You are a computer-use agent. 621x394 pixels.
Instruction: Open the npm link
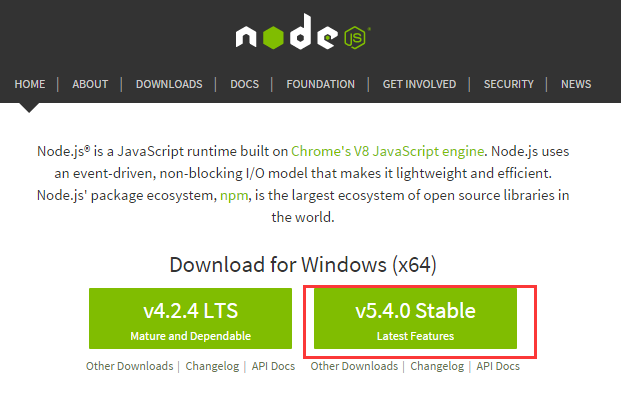click(234, 195)
